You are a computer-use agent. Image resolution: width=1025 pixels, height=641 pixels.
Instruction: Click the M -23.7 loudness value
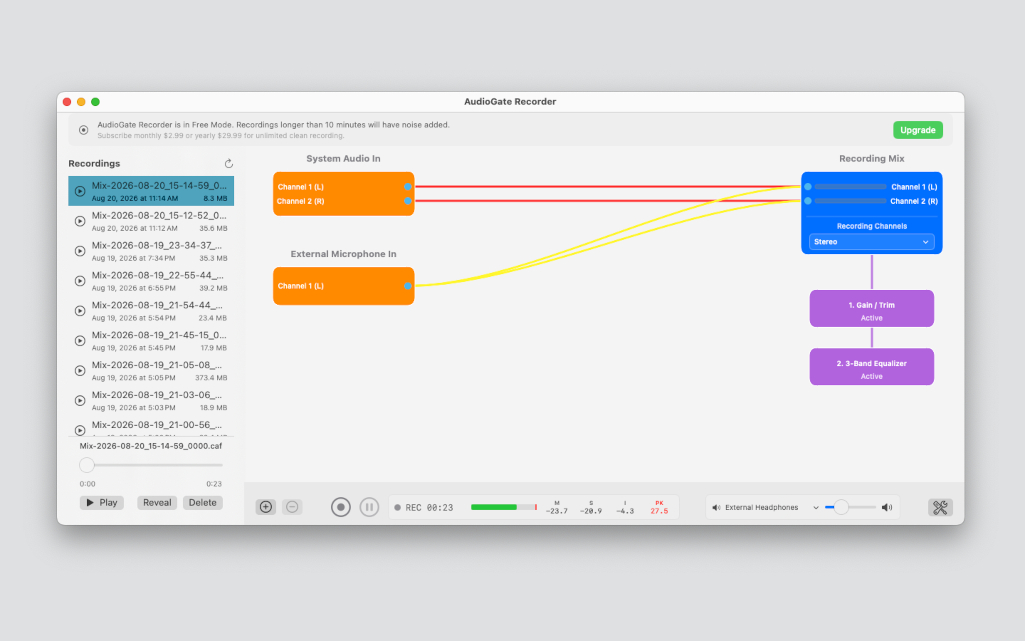pos(557,508)
